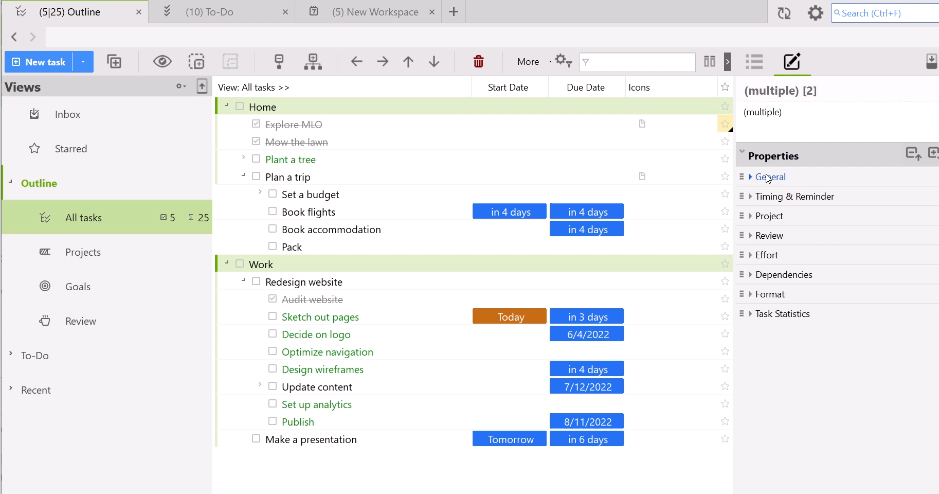The image size is (939, 494).
Task: Click the sync arrows icon
Action: (x=784, y=13)
